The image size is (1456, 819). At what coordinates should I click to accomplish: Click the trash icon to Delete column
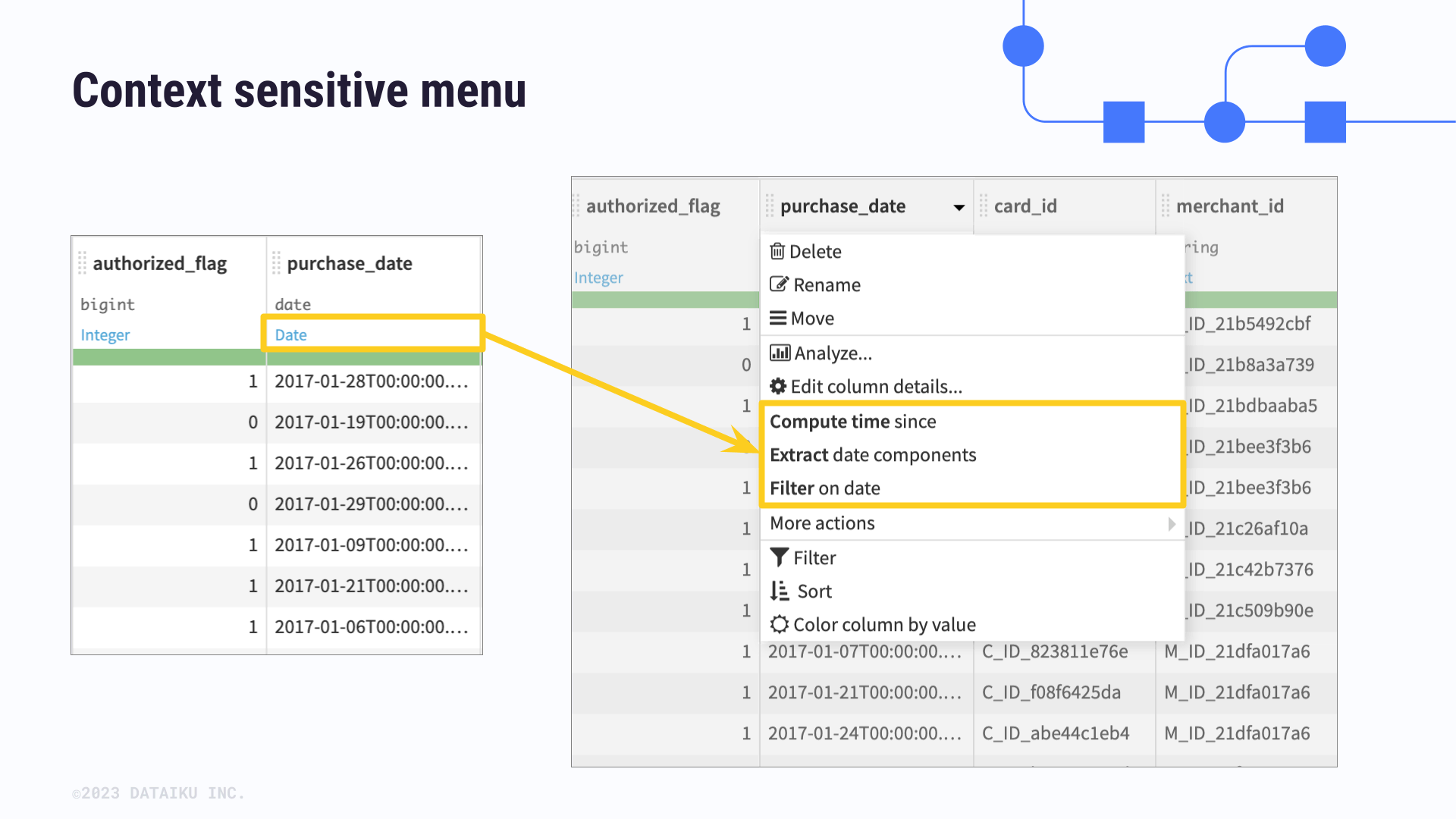tap(778, 251)
